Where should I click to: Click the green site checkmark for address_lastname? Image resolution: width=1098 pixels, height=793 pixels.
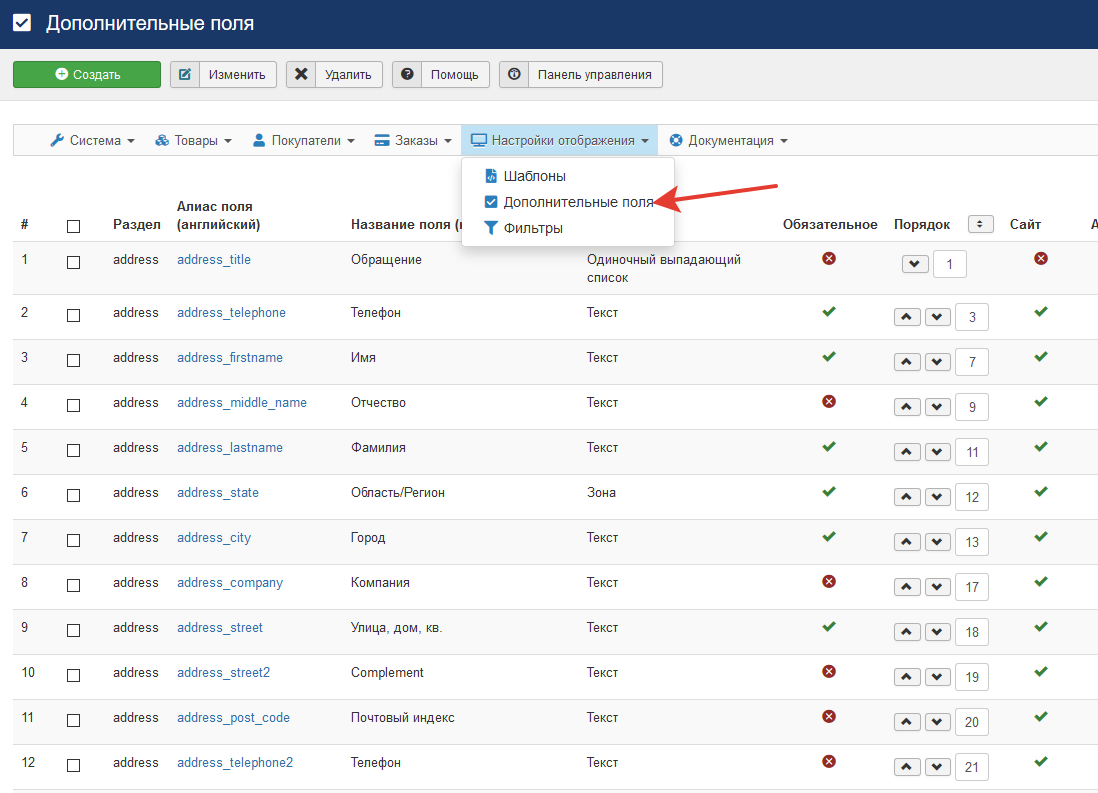click(1040, 447)
